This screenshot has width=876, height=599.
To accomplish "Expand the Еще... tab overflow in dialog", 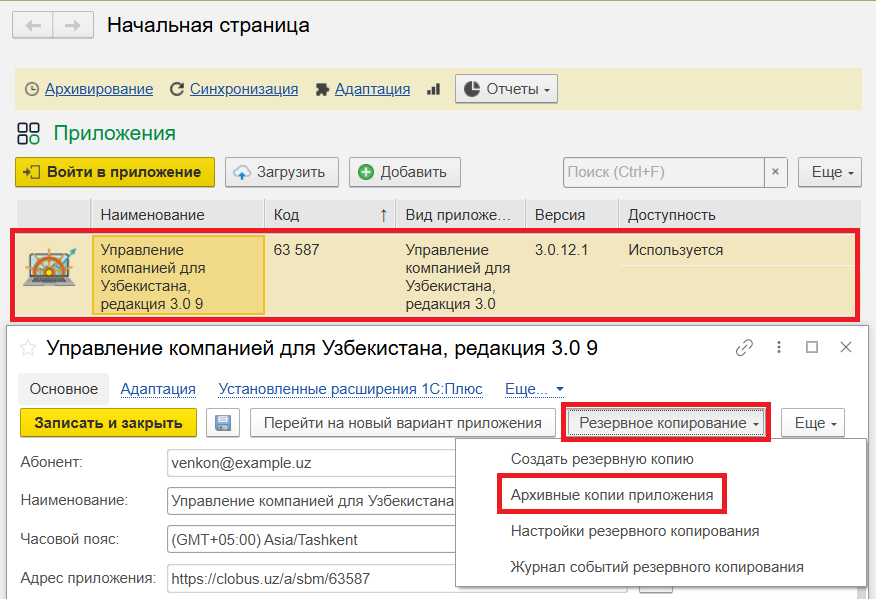I will [x=534, y=389].
